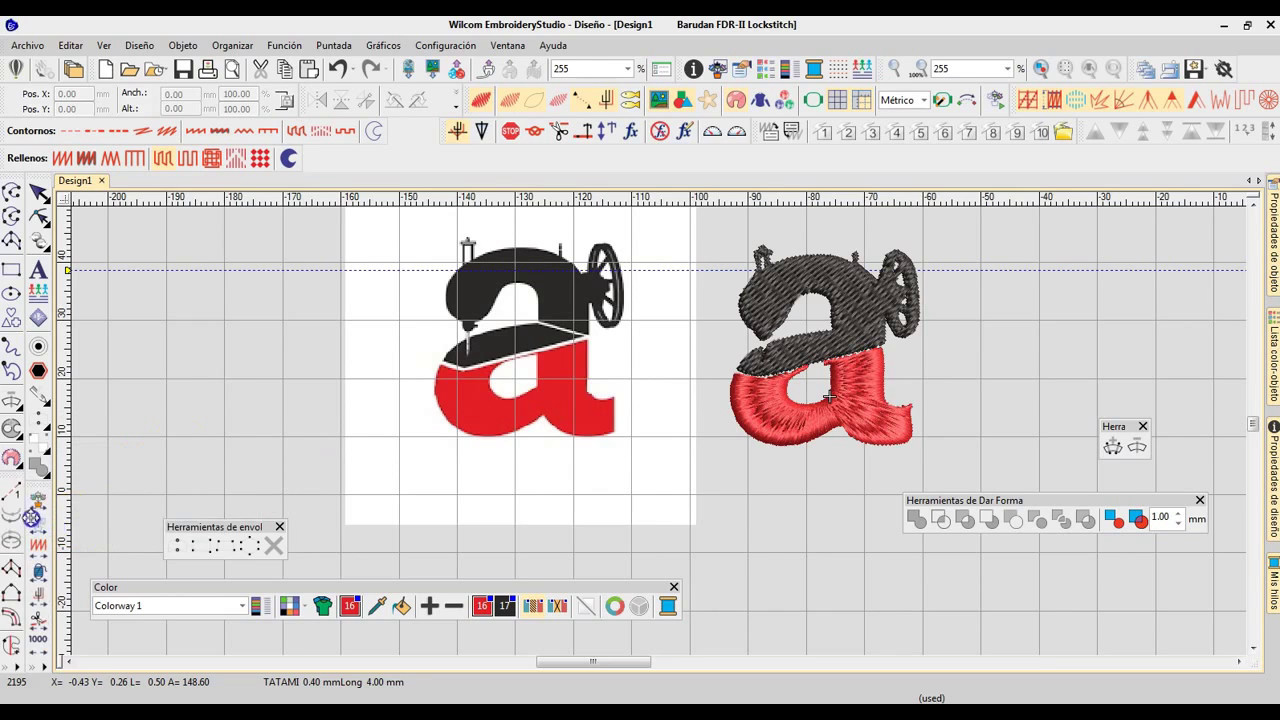Click the red STOP function icon

[510, 131]
